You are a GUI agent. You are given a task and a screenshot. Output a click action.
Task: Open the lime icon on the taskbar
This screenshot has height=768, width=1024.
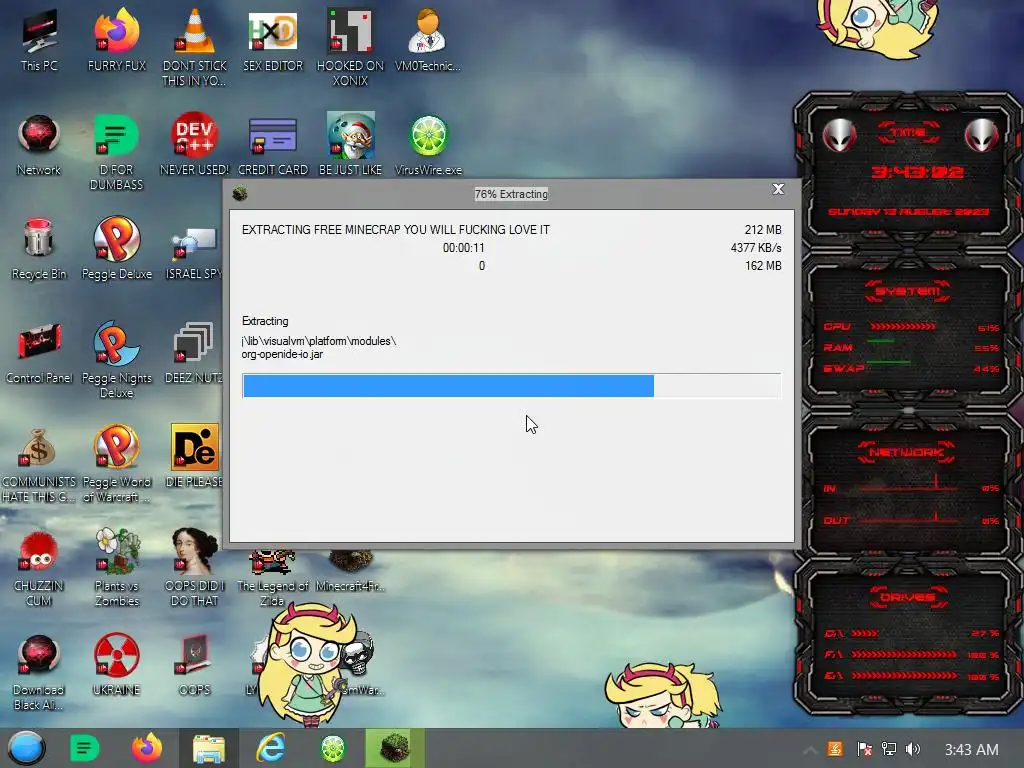[332, 748]
